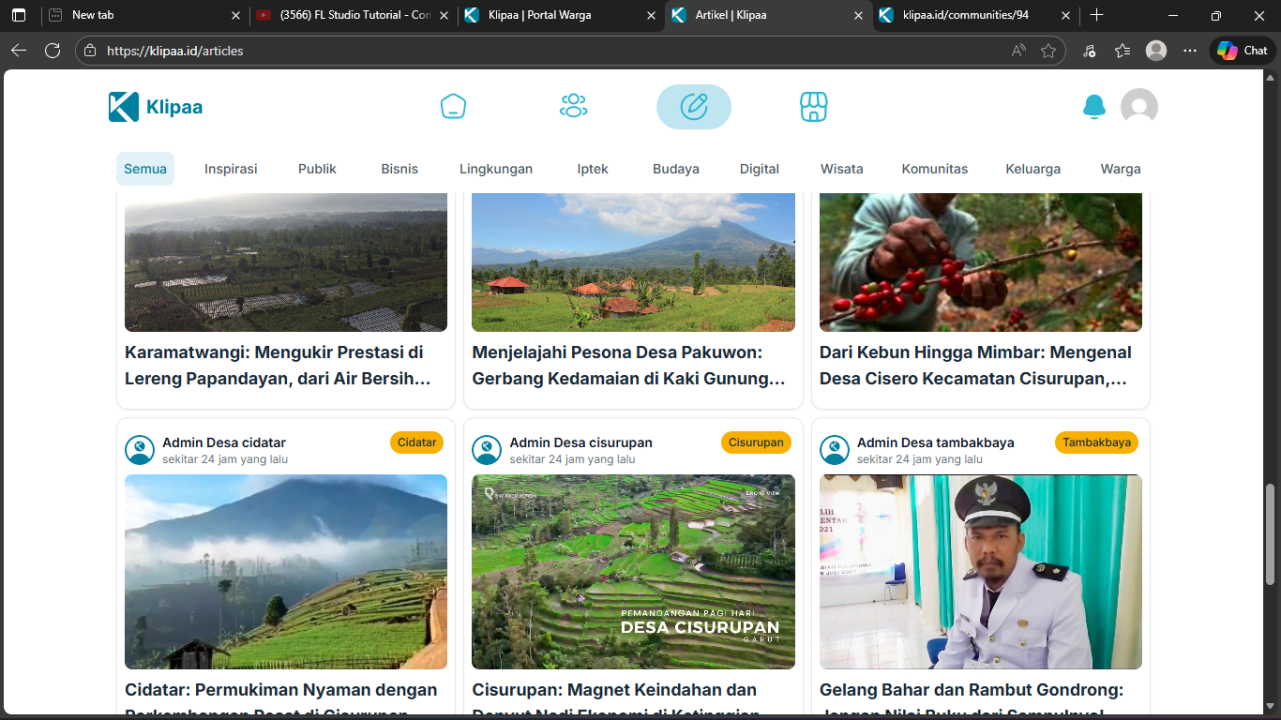This screenshot has width=1281, height=720.
Task: Filter articles by Wisata category
Action: [x=841, y=169]
